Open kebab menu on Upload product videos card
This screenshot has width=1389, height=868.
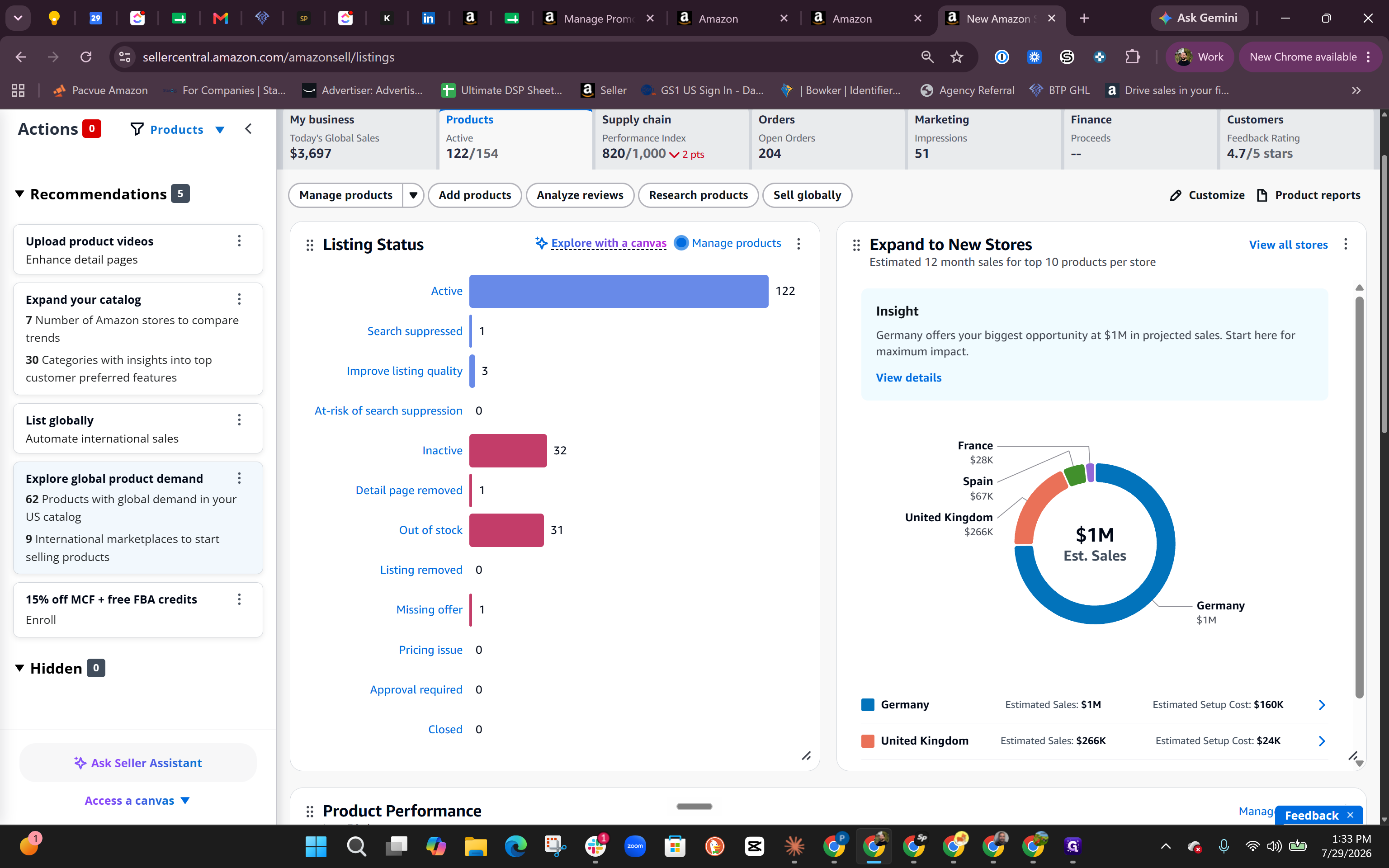click(239, 241)
